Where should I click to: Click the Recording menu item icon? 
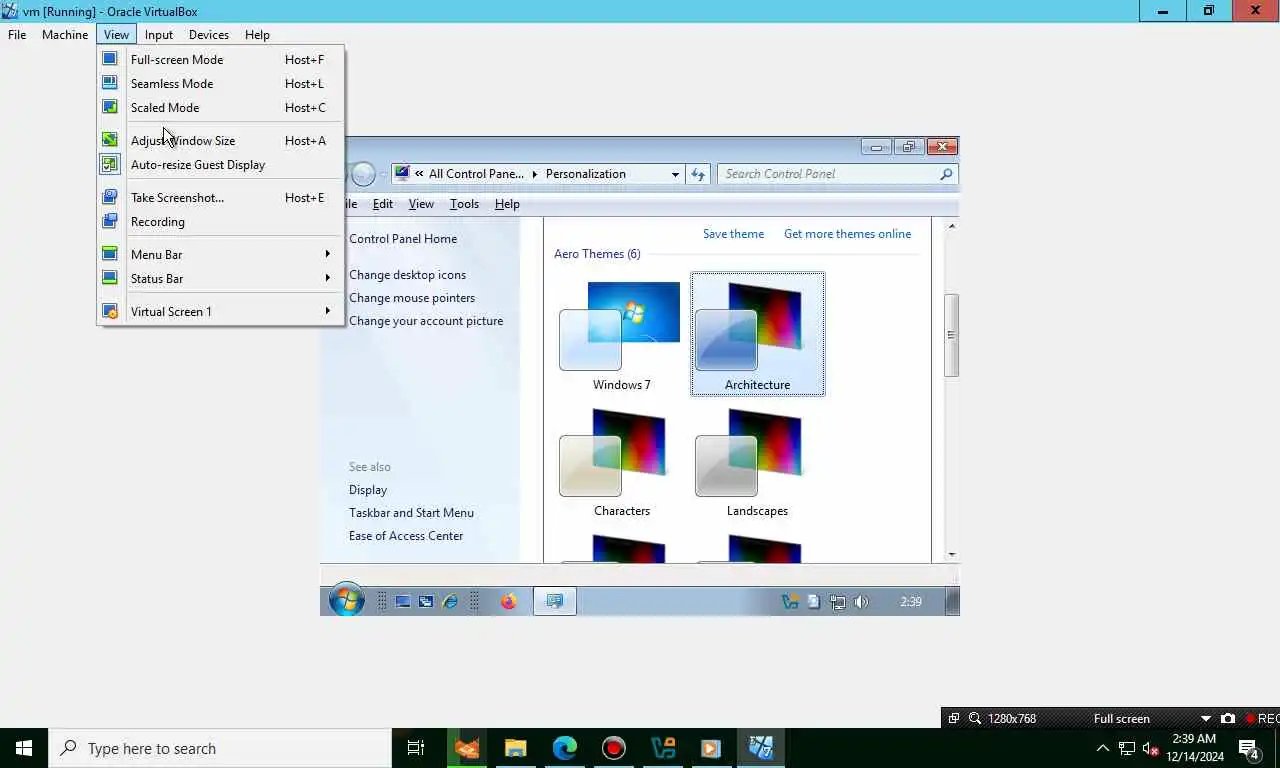pyautogui.click(x=110, y=221)
